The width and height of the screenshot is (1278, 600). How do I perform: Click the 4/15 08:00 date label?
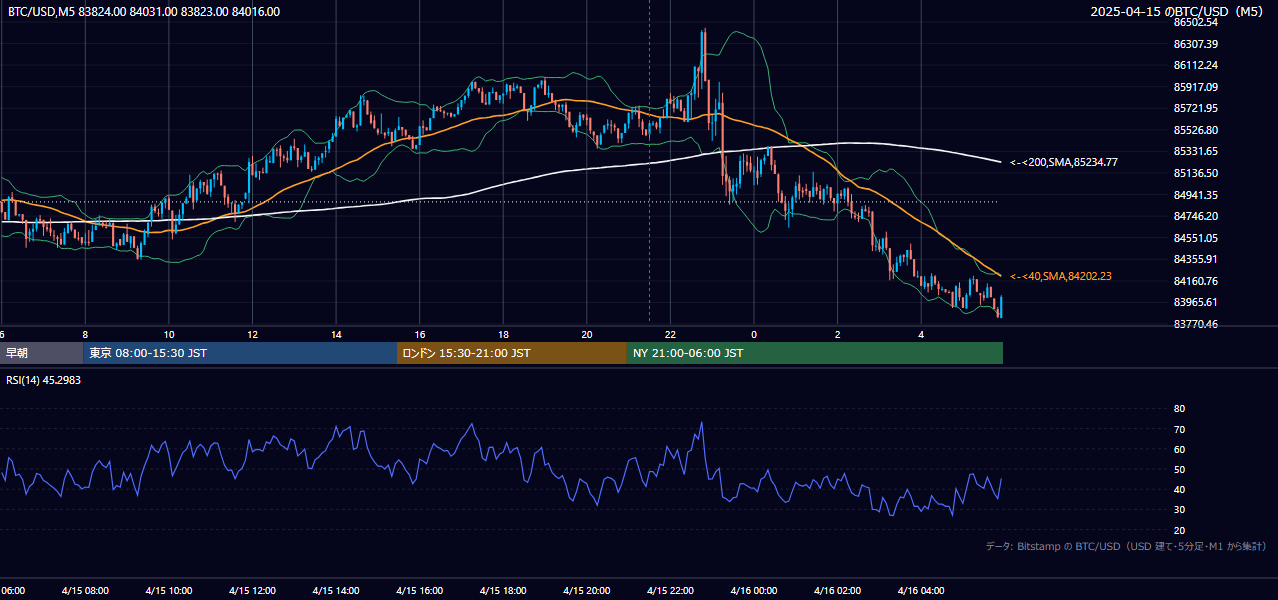84,590
